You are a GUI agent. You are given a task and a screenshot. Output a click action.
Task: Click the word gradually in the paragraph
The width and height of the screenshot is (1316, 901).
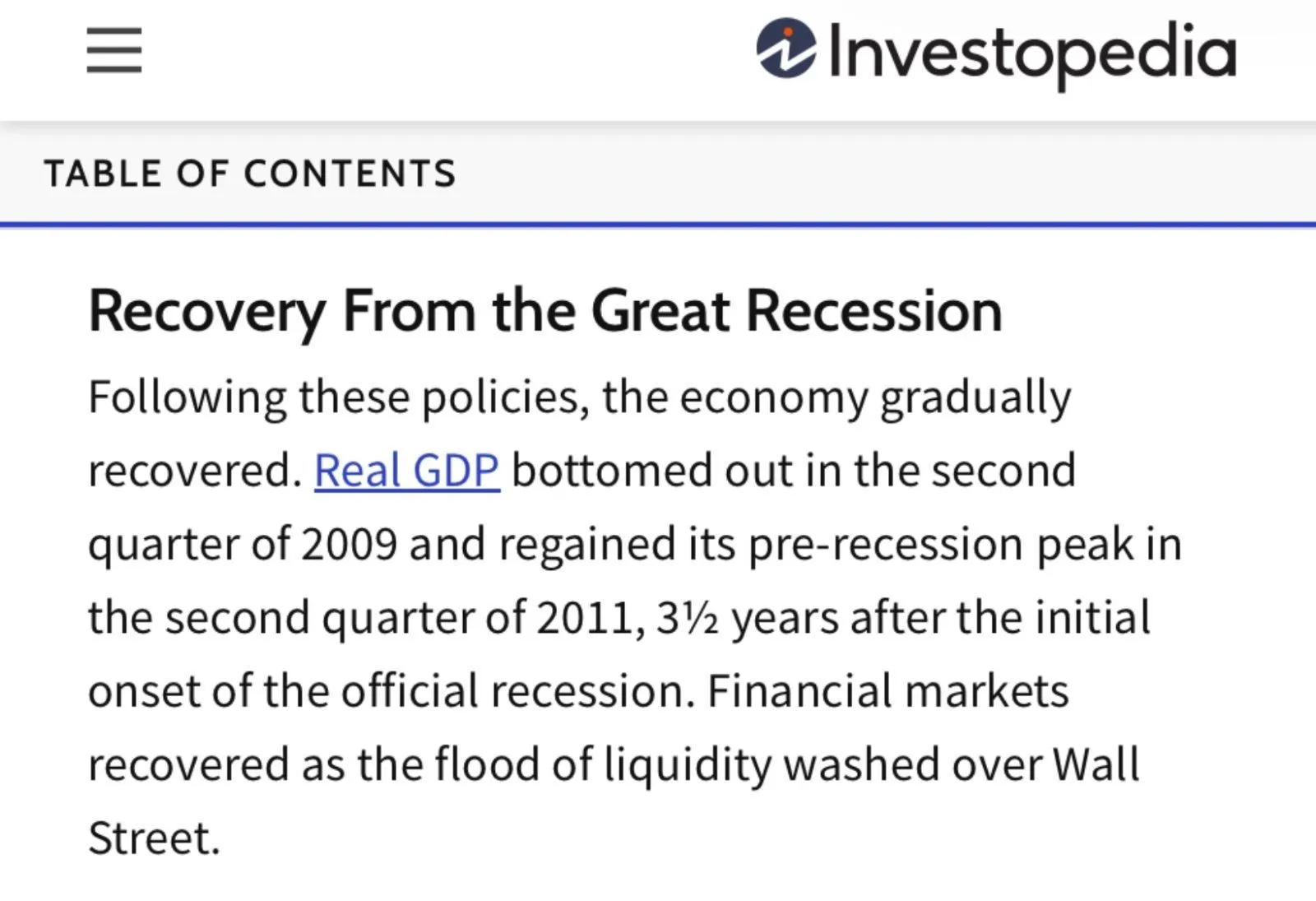pyautogui.click(x=975, y=397)
